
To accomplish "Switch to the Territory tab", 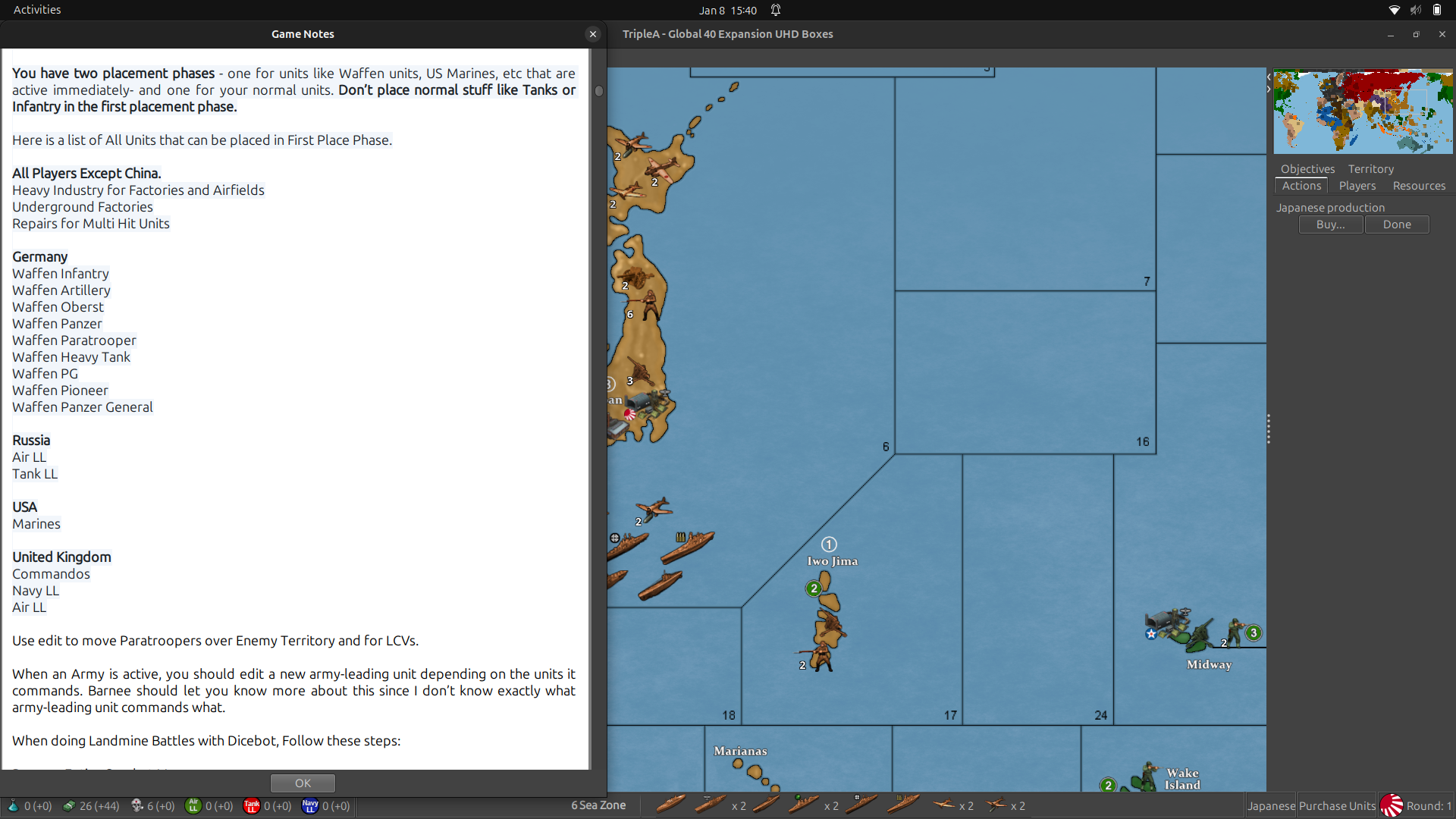I will [x=1370, y=168].
